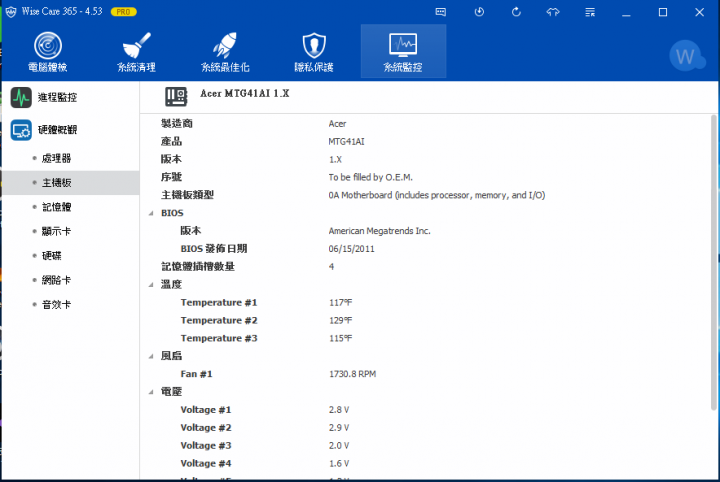Click the feedback message icon in title bar
This screenshot has width=720, height=482.
(440, 12)
